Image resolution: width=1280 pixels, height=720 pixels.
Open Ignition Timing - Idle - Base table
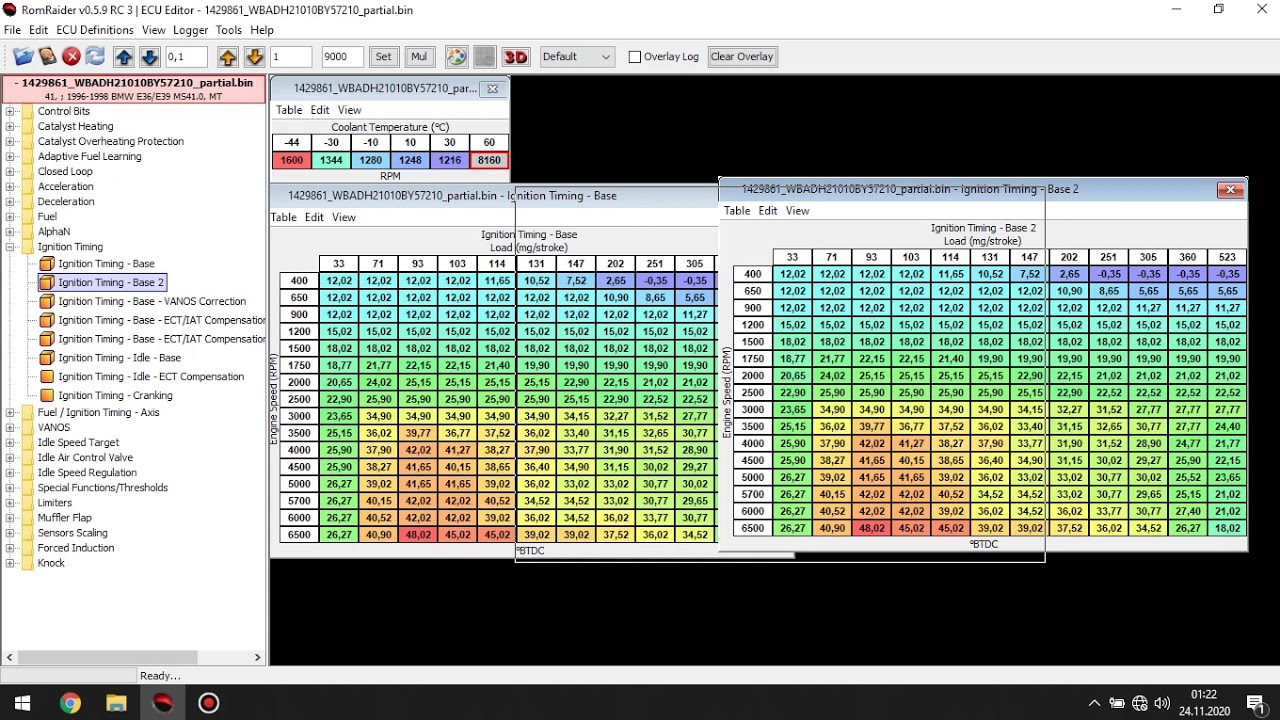click(119, 358)
